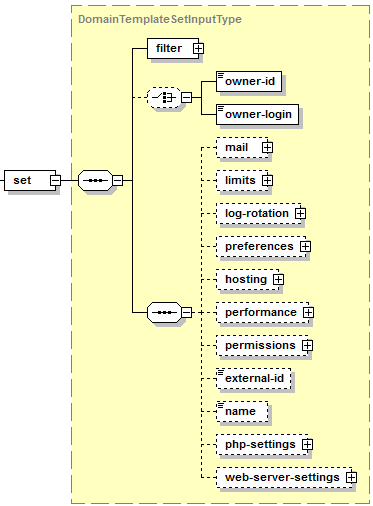Expand the limits element

[267, 181]
